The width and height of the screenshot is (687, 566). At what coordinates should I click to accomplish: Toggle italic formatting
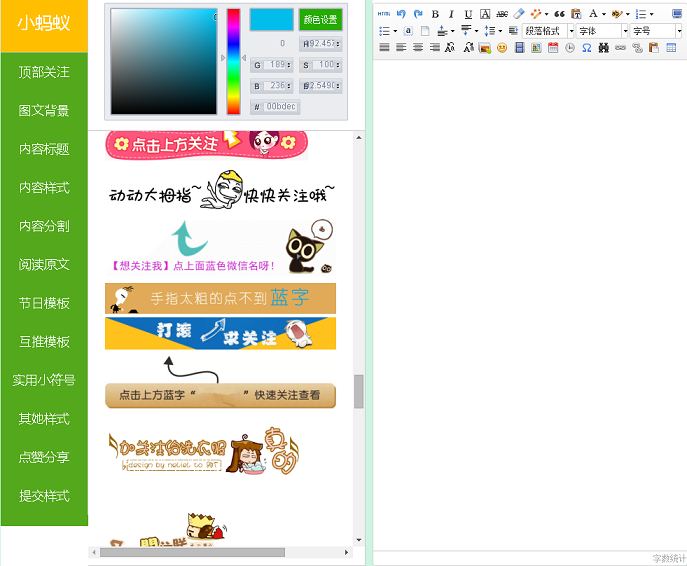tap(452, 14)
